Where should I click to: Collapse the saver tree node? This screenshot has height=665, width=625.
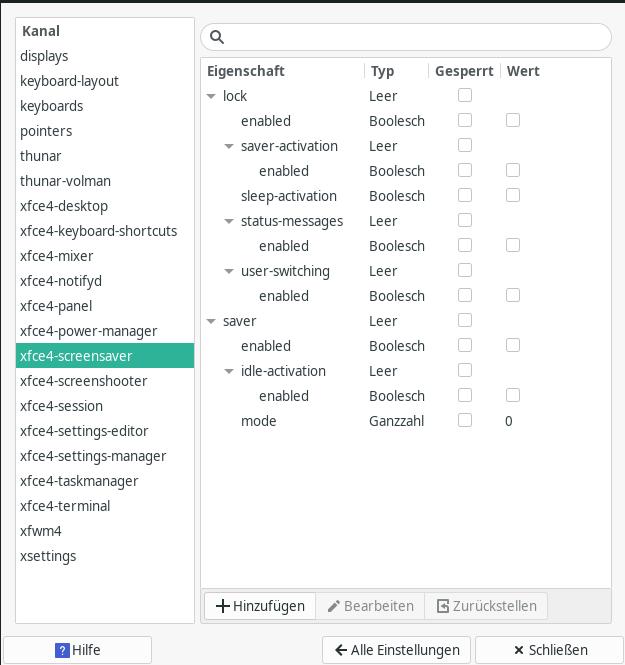[211, 321]
